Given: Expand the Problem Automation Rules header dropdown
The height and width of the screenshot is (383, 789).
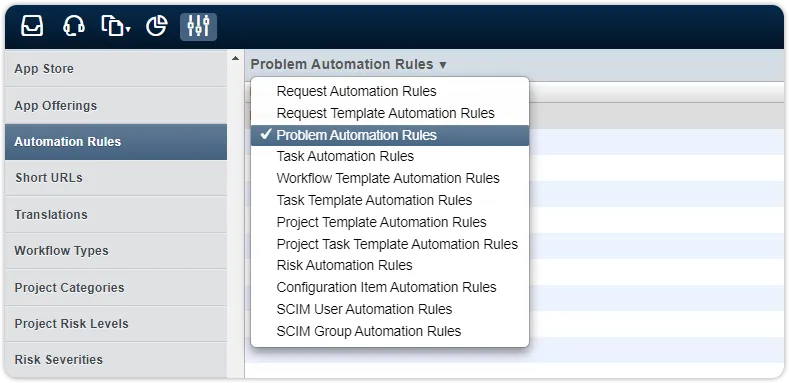Looking at the screenshot, I should click(348, 64).
